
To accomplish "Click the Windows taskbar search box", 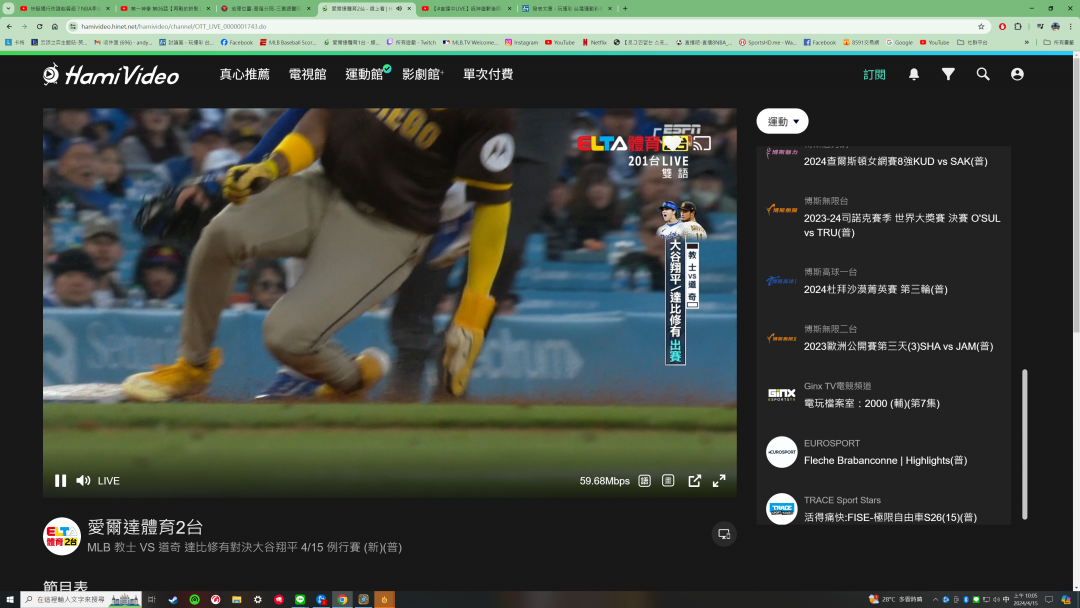I will point(81,600).
